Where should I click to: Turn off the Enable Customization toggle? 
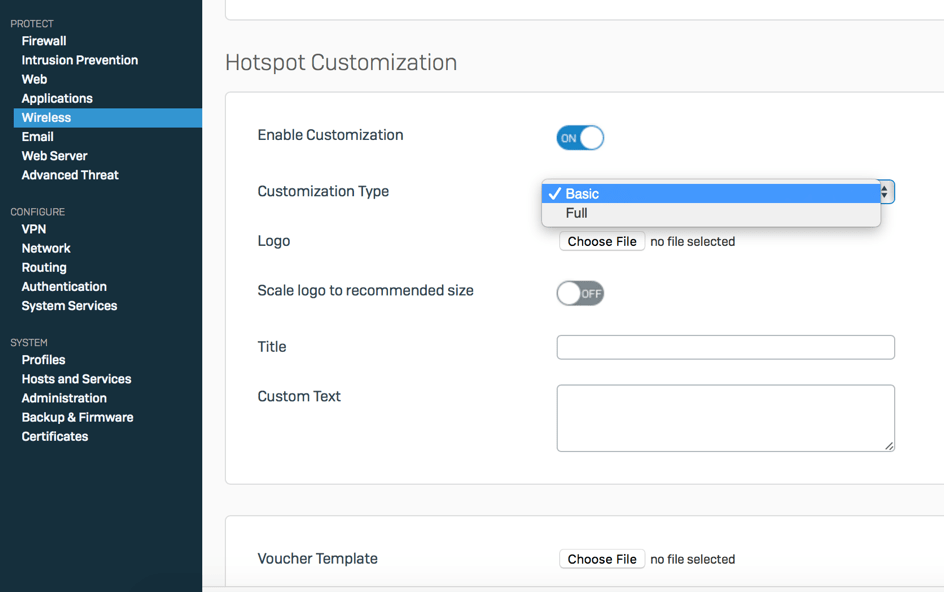(x=580, y=138)
